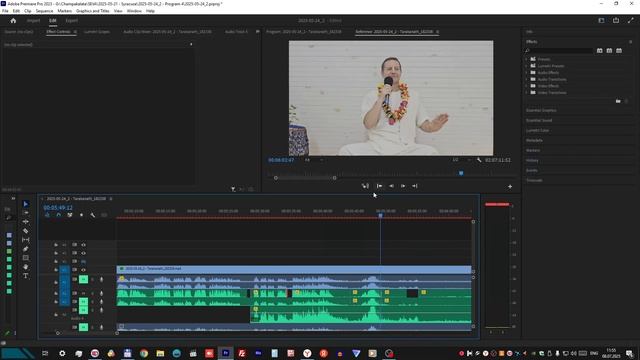This screenshot has width=640, height=360.
Task: Open the Fit zoom level dropdown
Action: tap(313, 160)
